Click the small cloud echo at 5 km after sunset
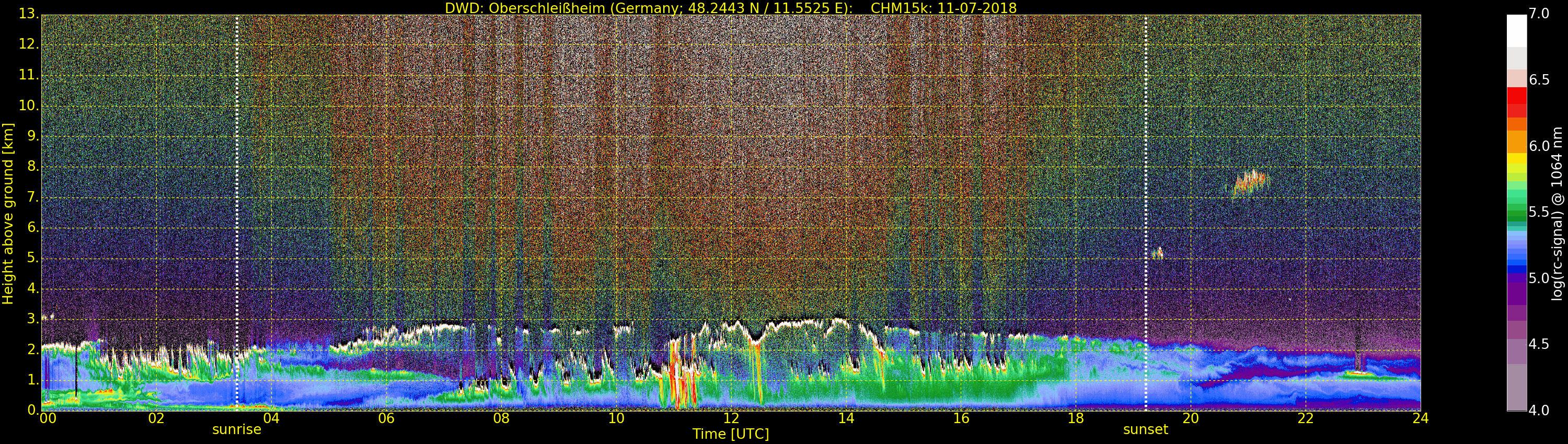The height and width of the screenshot is (444, 1568). coord(1158,253)
